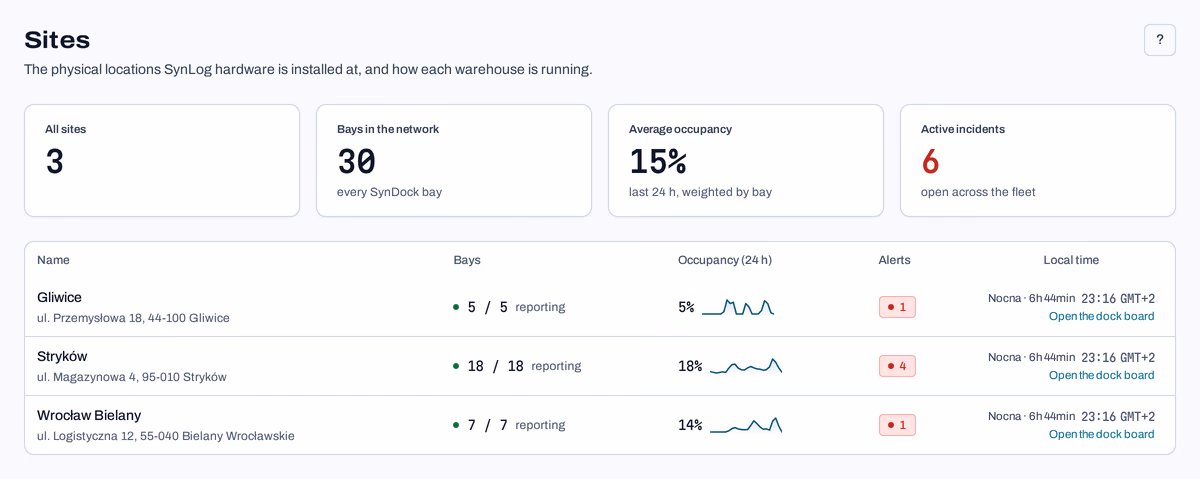
Task: Select the Average occupancy card
Action: 746,160
